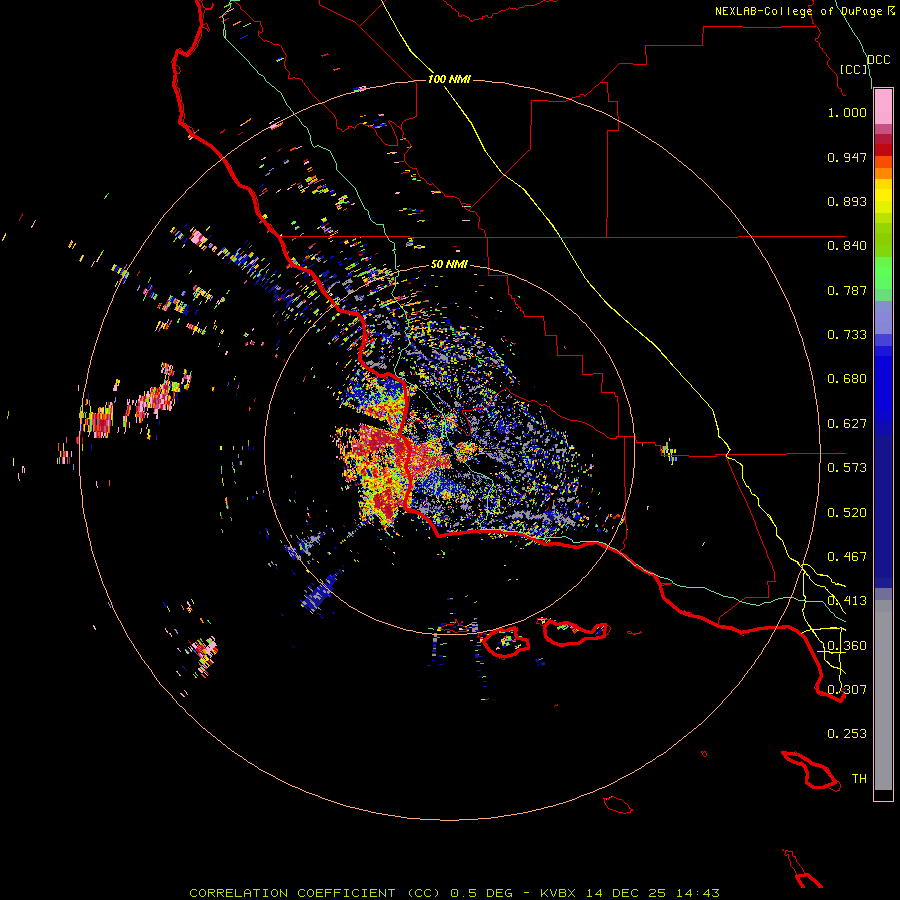Click the gray segment of the color bar
The height and width of the screenshot is (900, 900).
click(883, 695)
